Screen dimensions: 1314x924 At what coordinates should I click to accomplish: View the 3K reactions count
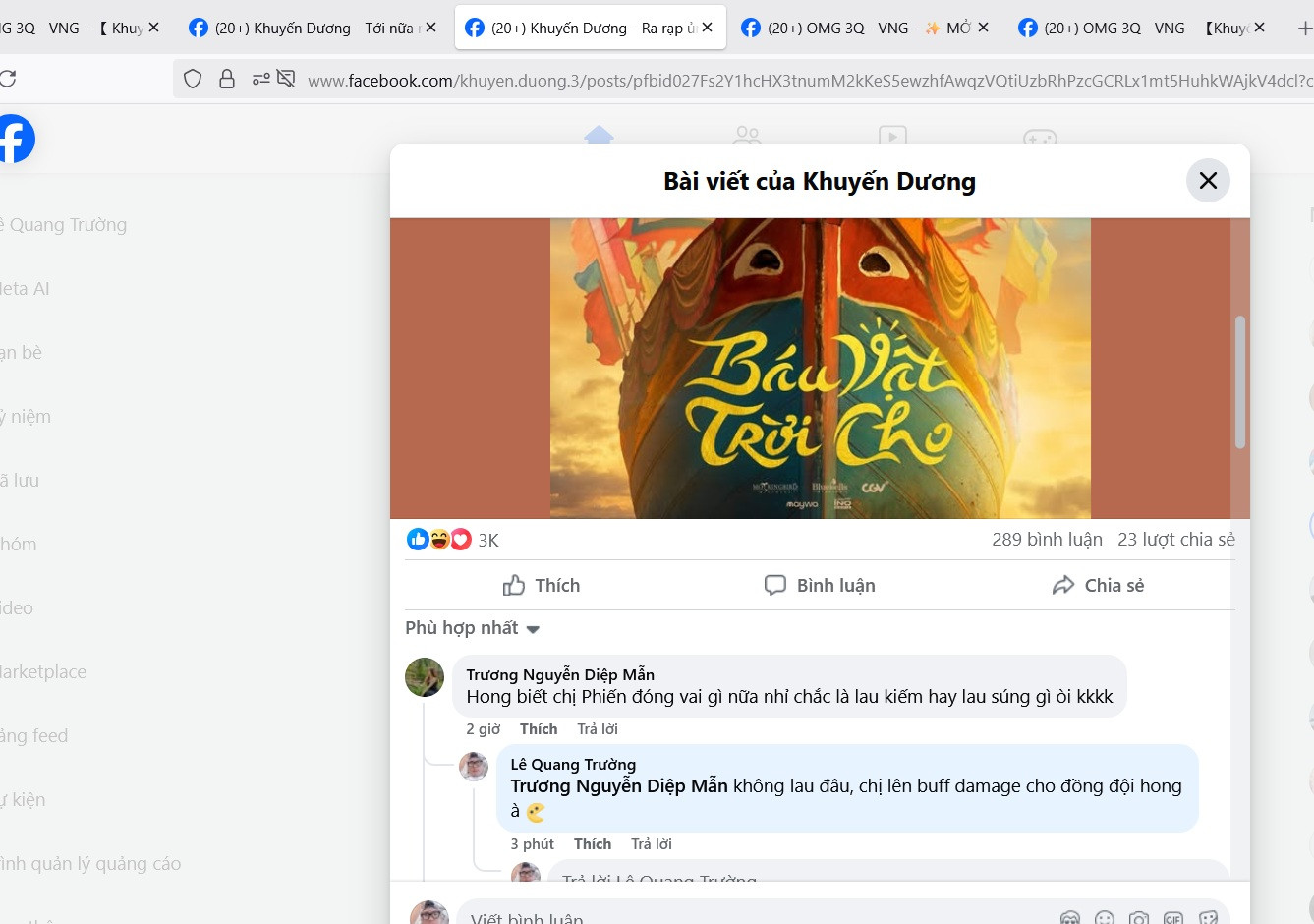pos(488,540)
